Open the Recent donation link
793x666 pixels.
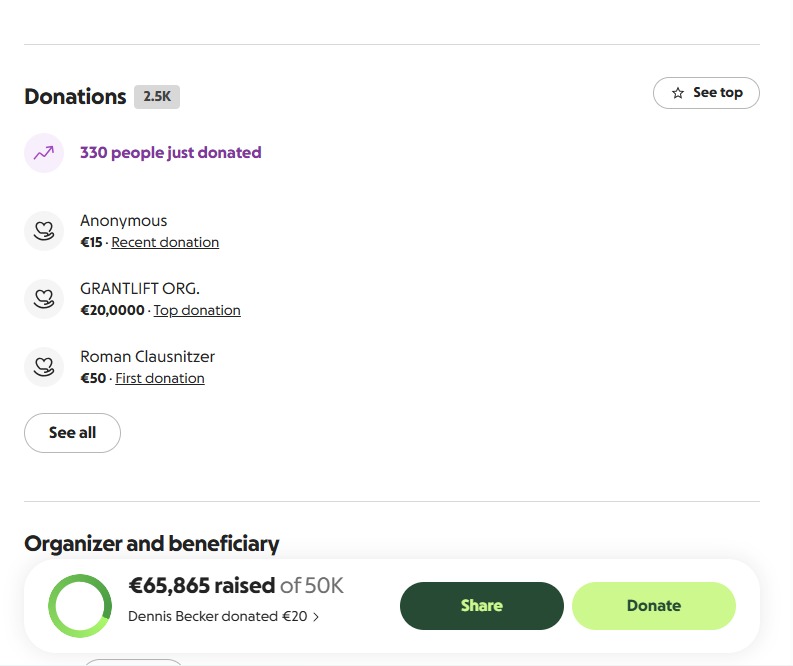click(165, 242)
